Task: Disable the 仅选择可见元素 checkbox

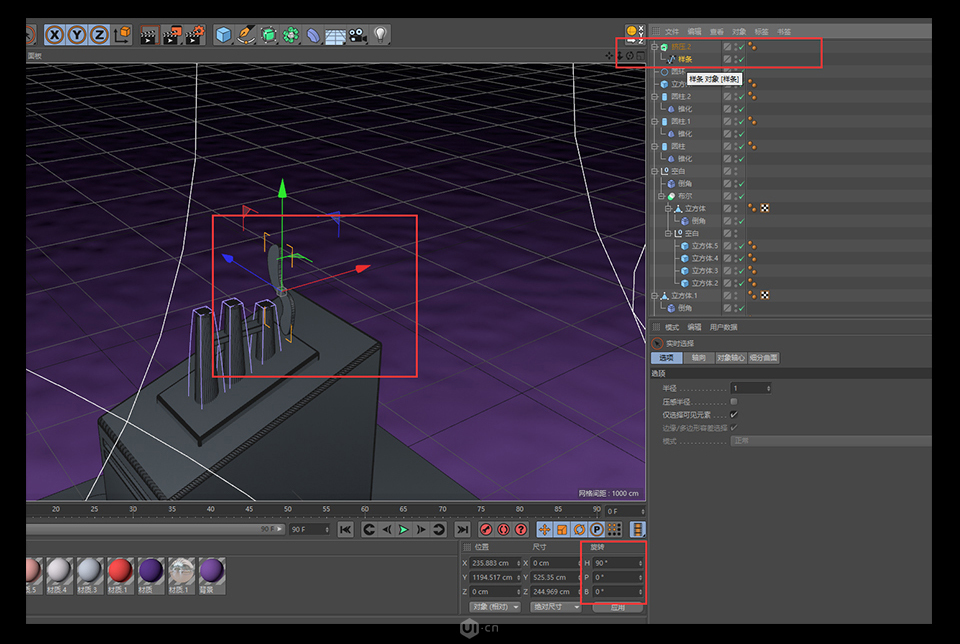Action: tap(733, 413)
